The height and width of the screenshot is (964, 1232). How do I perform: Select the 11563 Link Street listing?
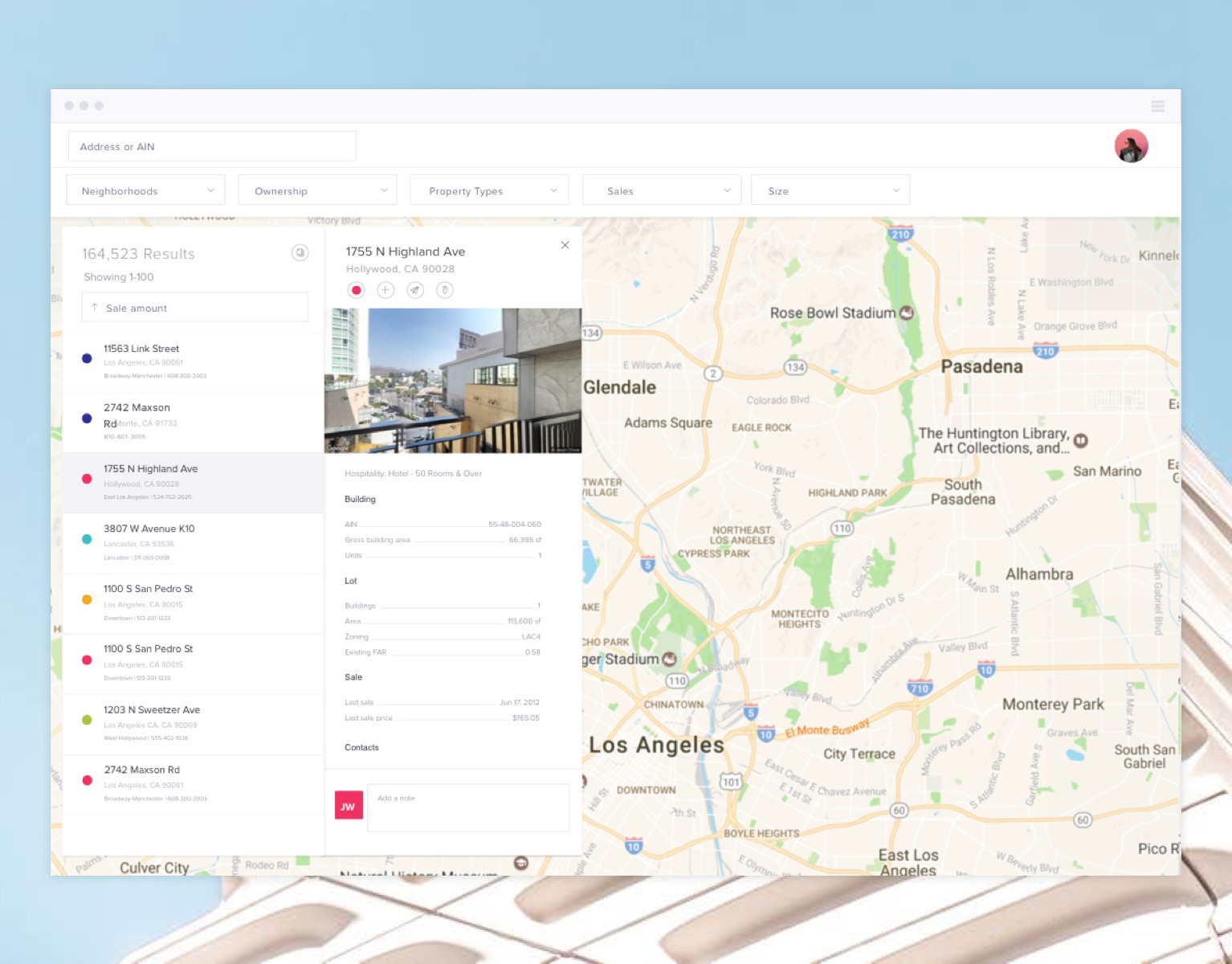pos(194,362)
